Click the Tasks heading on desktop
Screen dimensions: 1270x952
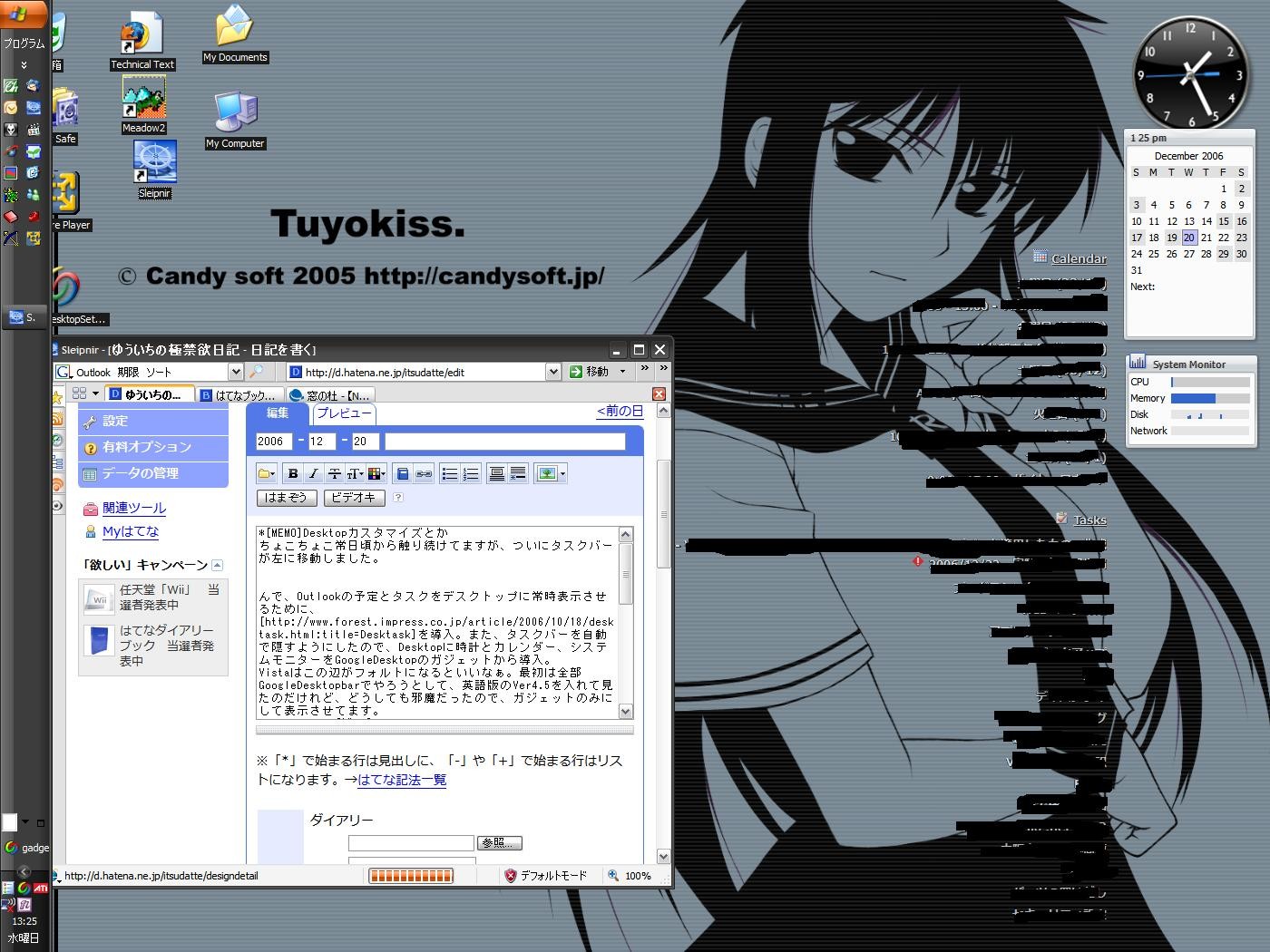(1089, 520)
